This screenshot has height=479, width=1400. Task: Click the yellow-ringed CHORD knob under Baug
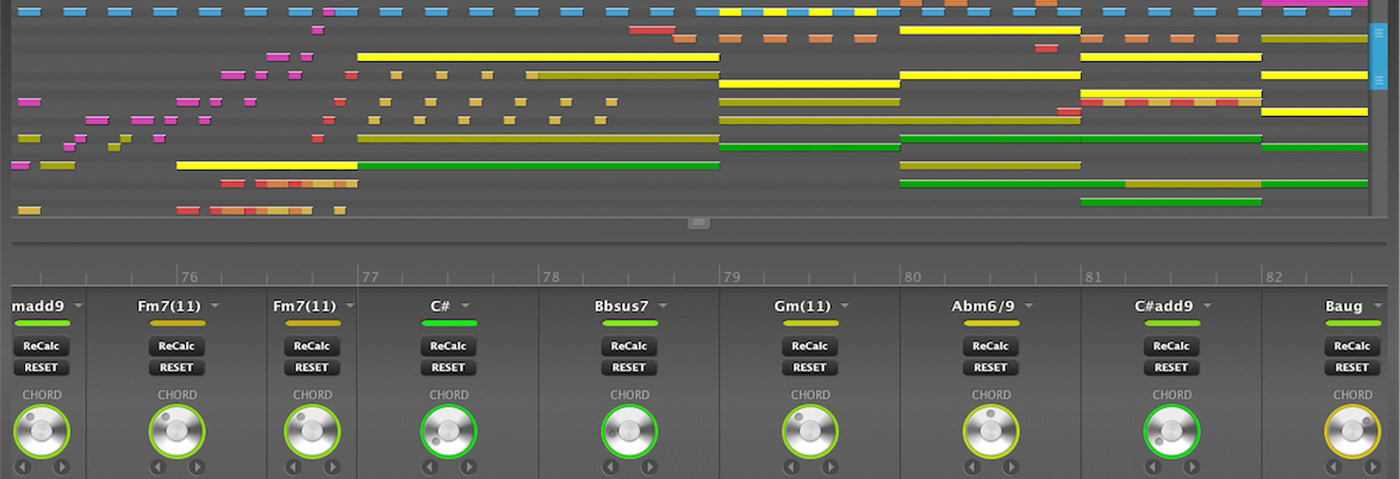pos(1353,432)
